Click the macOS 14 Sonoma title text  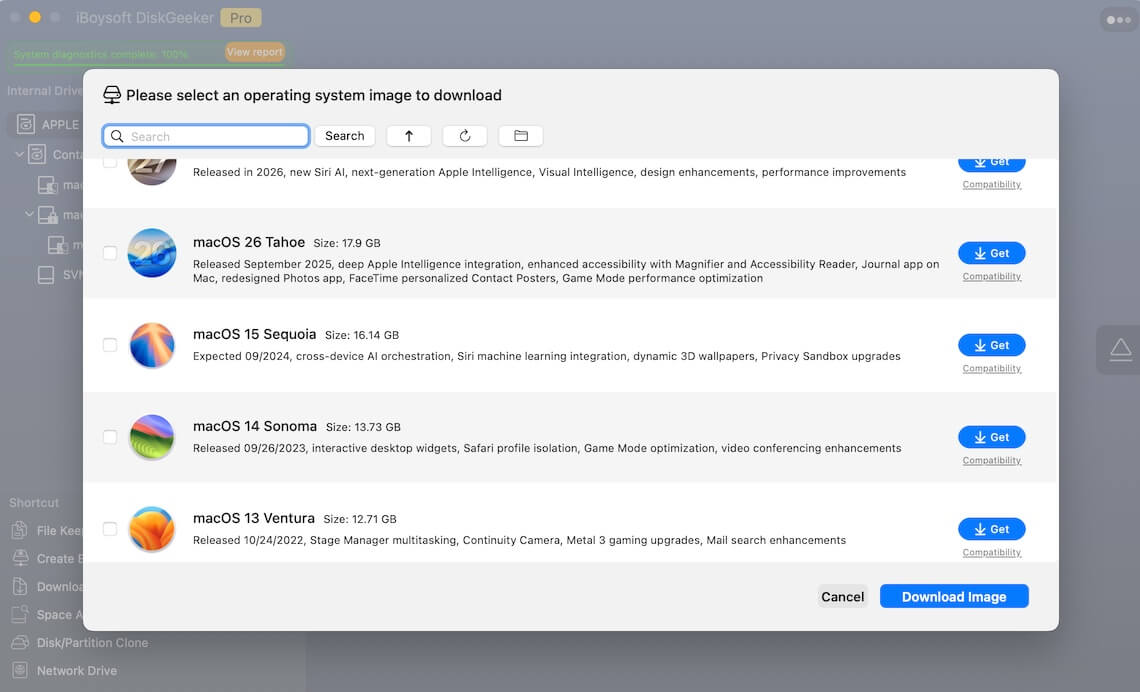coord(254,426)
